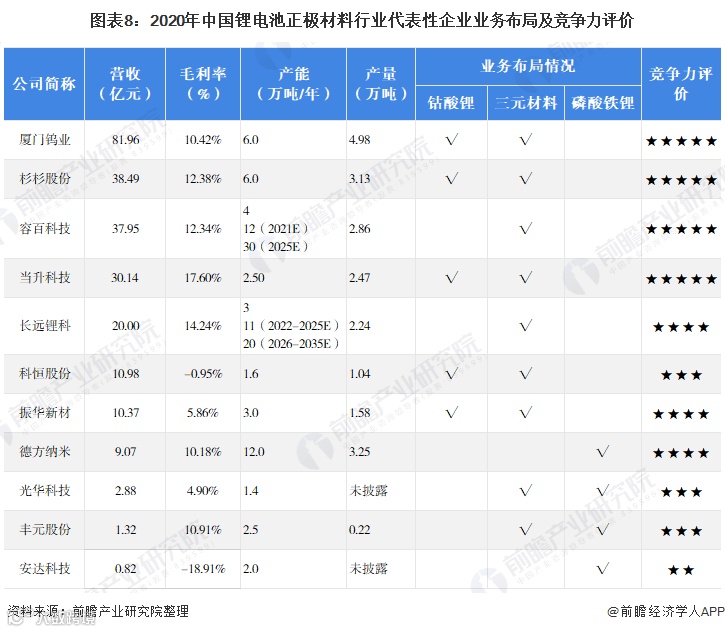The width and height of the screenshot is (725, 632).
Task: Click 长远锂科 four-star rating
Action: [681, 327]
